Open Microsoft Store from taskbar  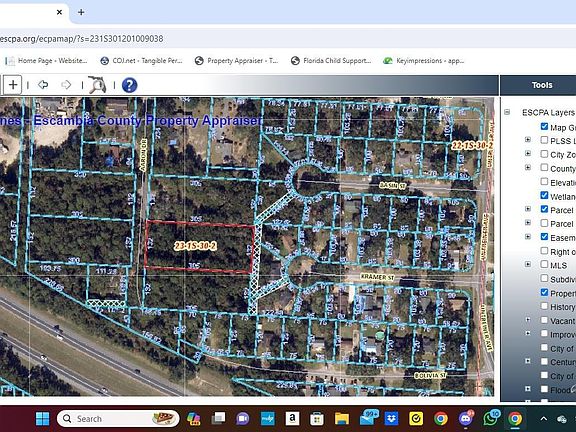pos(316,418)
